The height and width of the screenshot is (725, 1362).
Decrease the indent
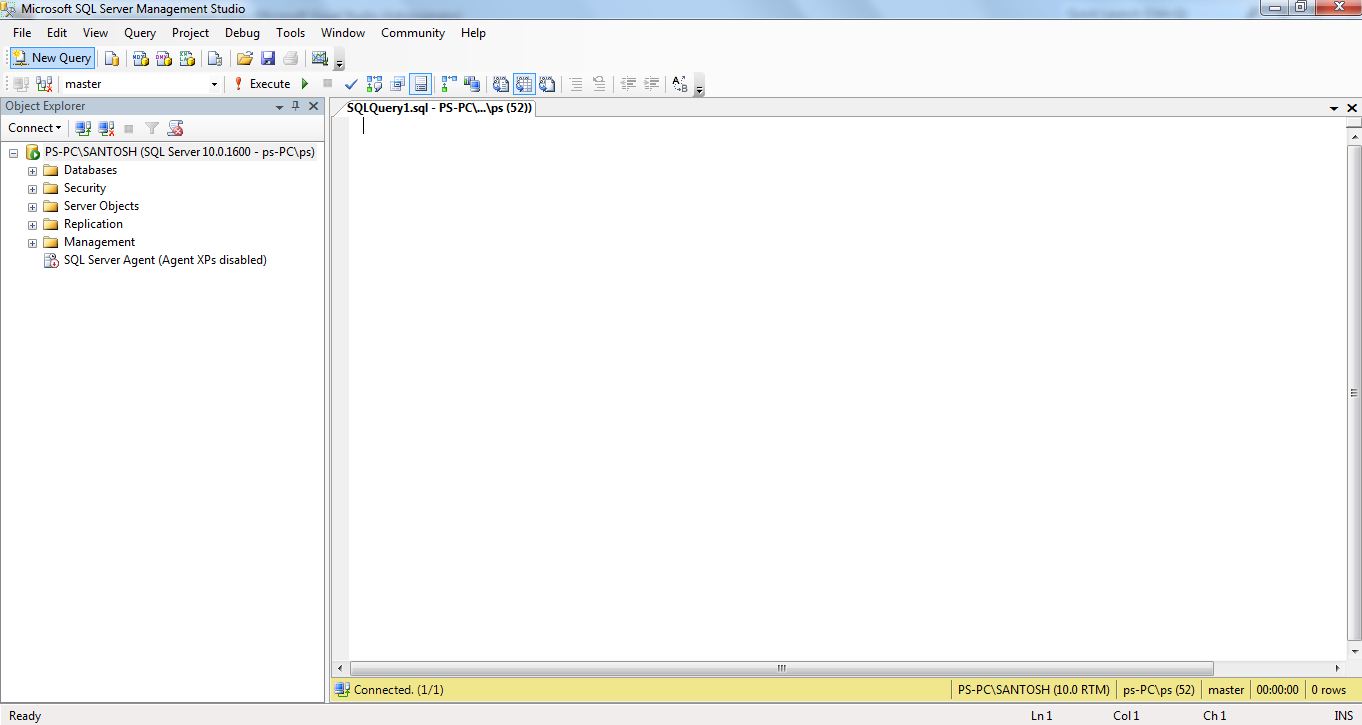click(x=628, y=84)
